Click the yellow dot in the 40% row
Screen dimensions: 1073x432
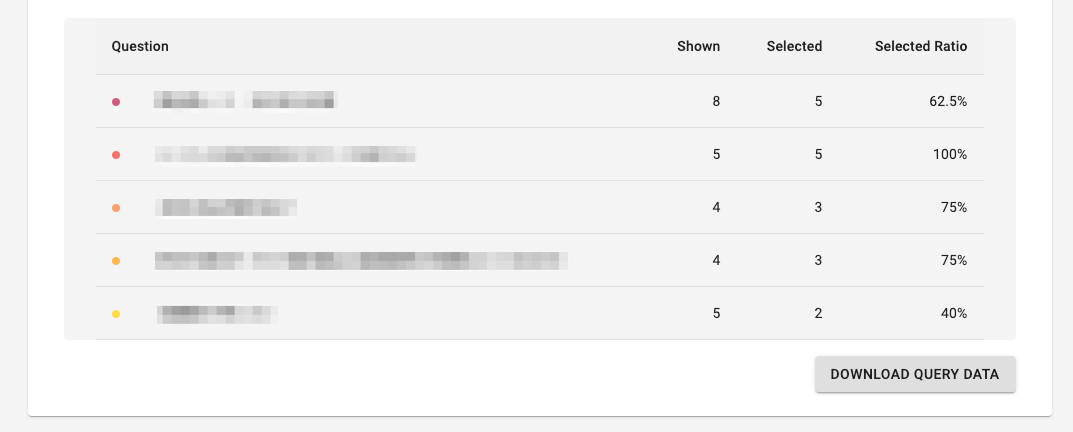116,314
